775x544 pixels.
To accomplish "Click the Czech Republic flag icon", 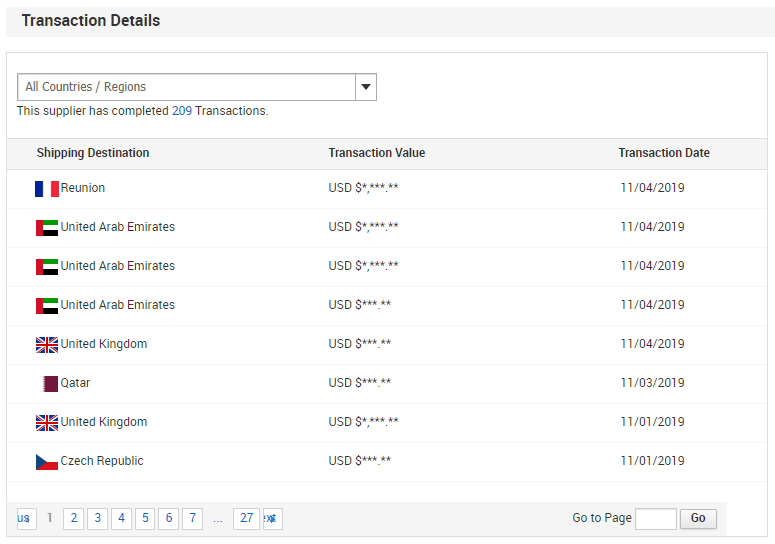I will (47, 462).
